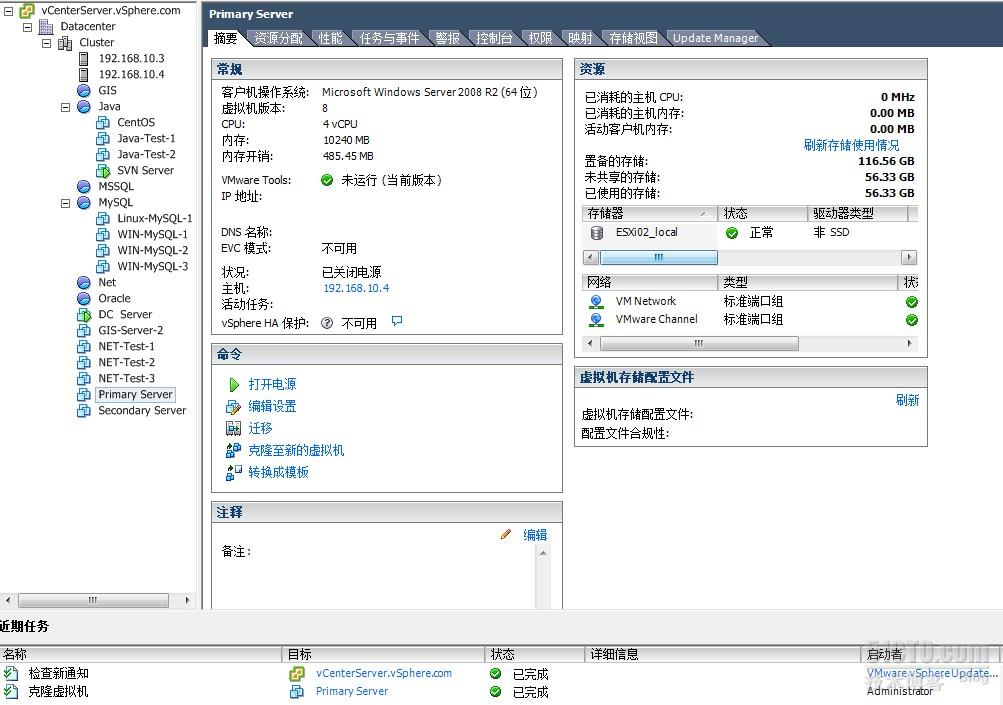Click 刷新存储使用情况 link
1003x705 pixels.
[851, 145]
